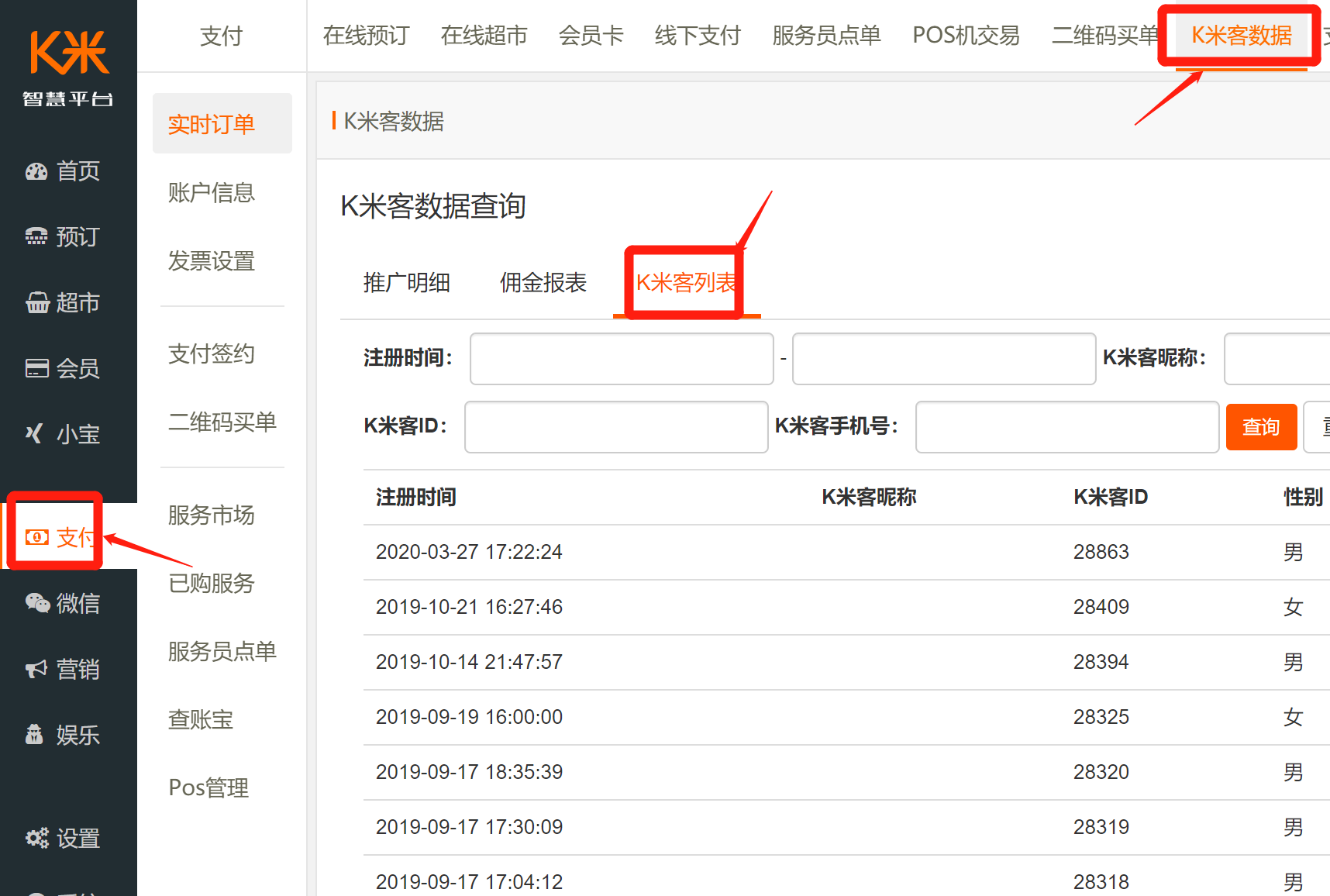Viewport: 1330px width, 896px height.
Task: Click the orange 查询 button
Action: pos(1261,427)
